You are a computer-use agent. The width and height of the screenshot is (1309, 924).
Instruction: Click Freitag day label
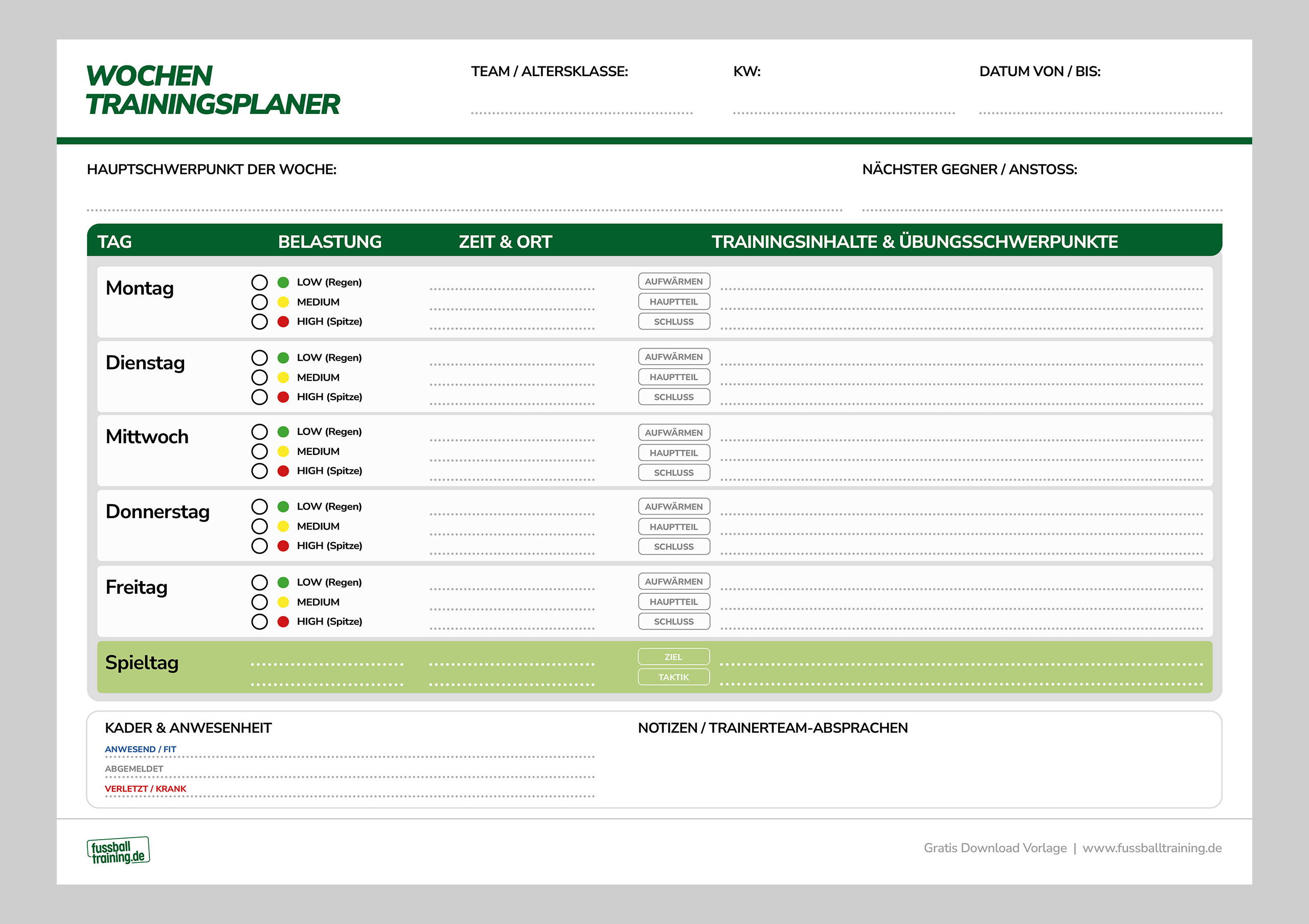(136, 587)
